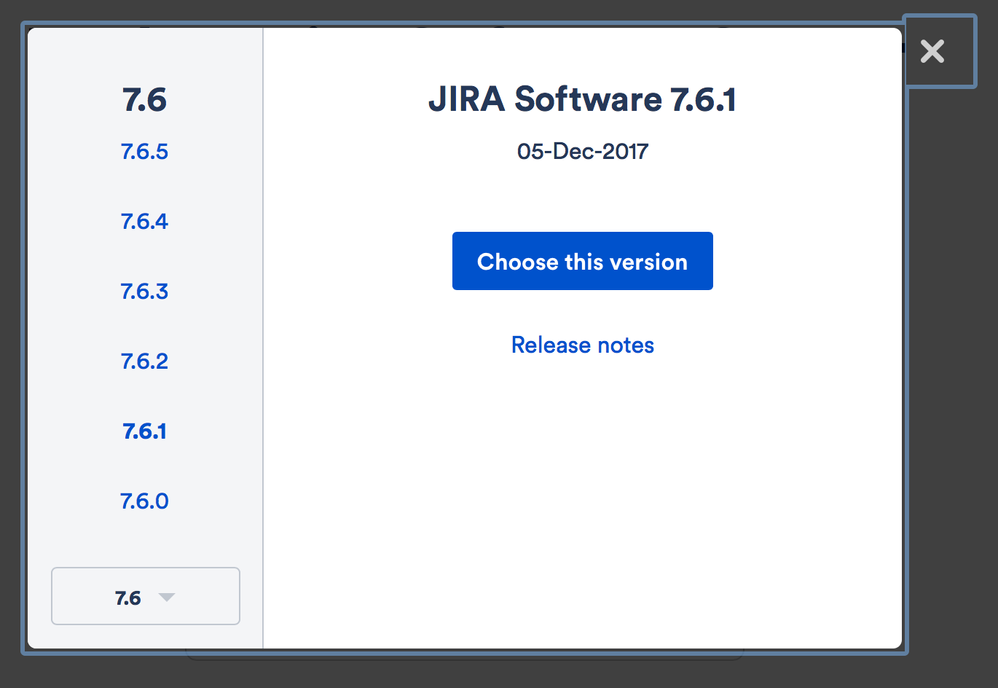The width and height of the screenshot is (998, 688).
Task: Select version 7.6.1 in the list
Action: (x=144, y=432)
